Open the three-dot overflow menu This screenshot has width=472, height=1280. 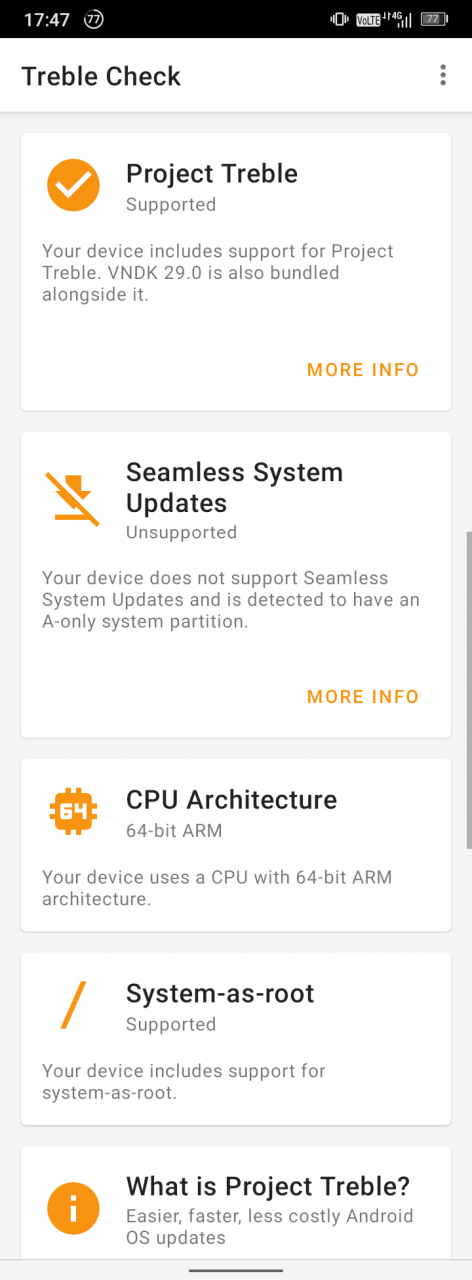[443, 76]
